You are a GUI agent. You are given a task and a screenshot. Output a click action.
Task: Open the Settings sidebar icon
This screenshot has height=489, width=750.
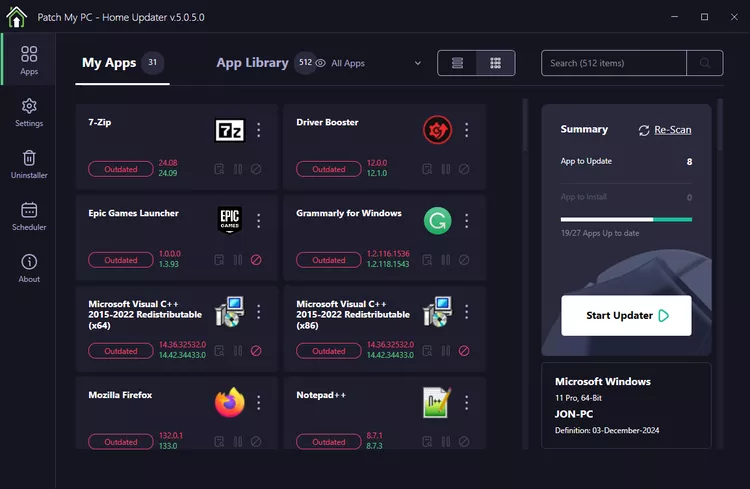click(29, 106)
